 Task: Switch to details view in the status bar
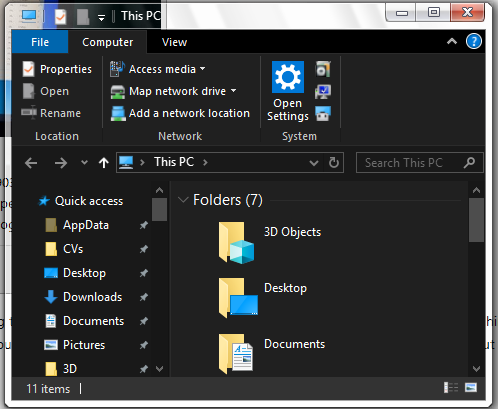(451, 387)
